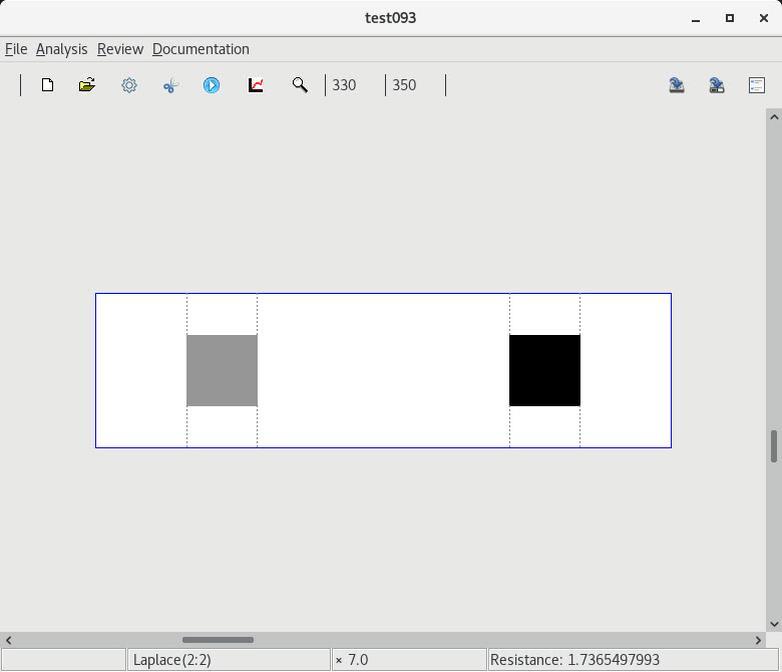This screenshot has width=782, height=672.
Task: Run analysis with the blue play button
Action: [x=212, y=85]
